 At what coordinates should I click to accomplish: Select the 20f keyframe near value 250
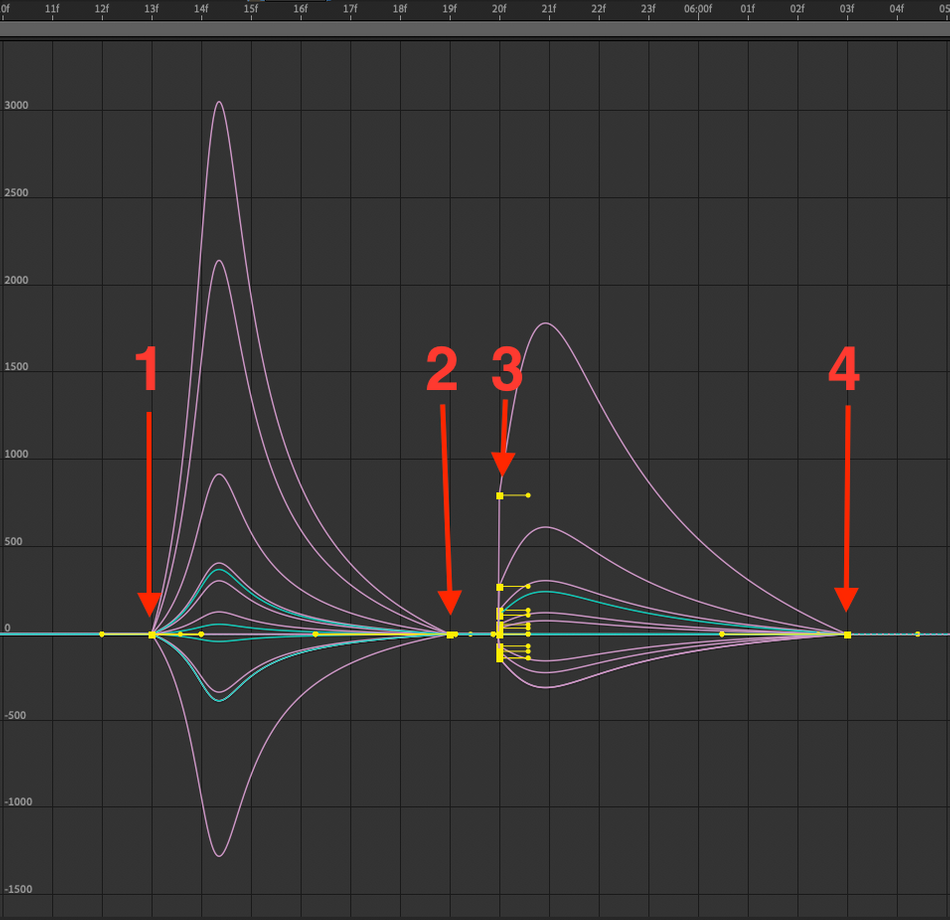(x=500, y=587)
